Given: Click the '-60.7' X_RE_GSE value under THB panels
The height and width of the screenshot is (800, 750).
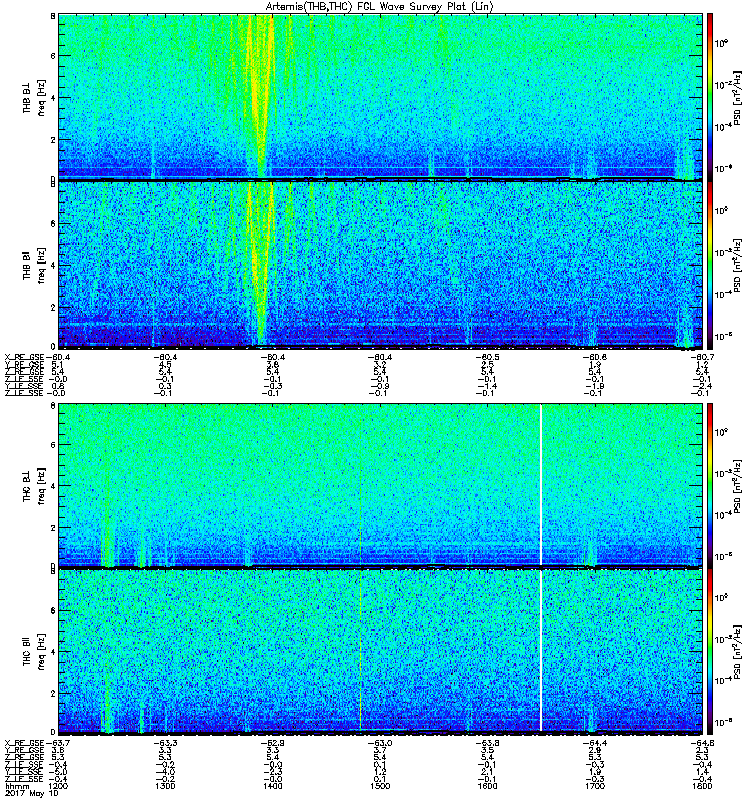Looking at the screenshot, I should (702, 357).
